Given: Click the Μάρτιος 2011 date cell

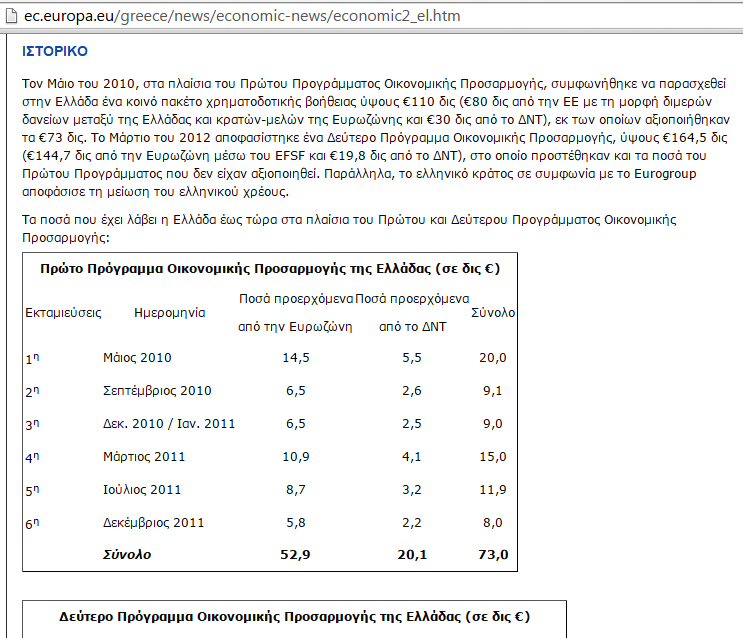Looking at the screenshot, I should 143,457.
